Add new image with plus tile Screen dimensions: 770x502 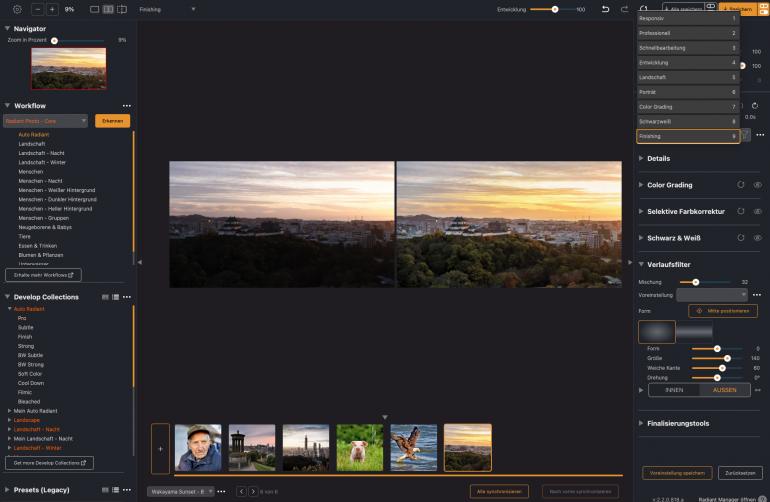160,447
